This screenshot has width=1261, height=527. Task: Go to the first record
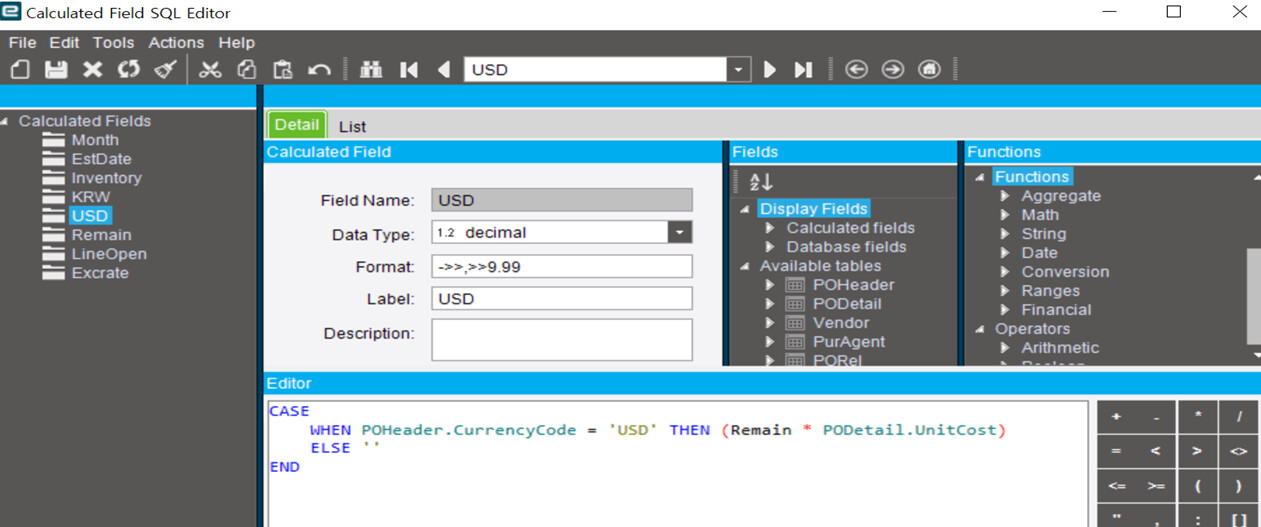pyautogui.click(x=409, y=70)
